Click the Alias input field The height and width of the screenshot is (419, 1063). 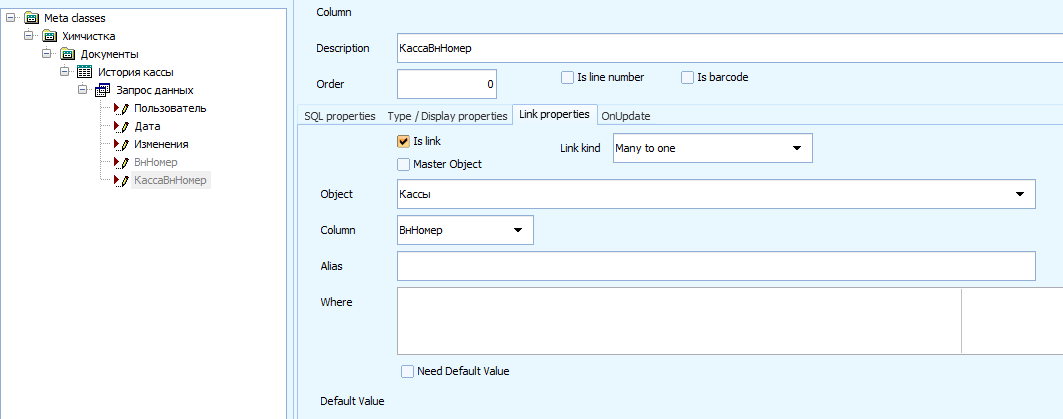[x=716, y=266]
